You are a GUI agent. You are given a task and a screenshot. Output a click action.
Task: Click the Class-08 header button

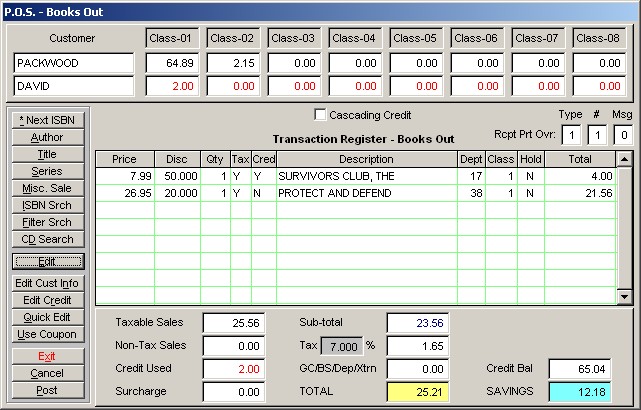599,38
